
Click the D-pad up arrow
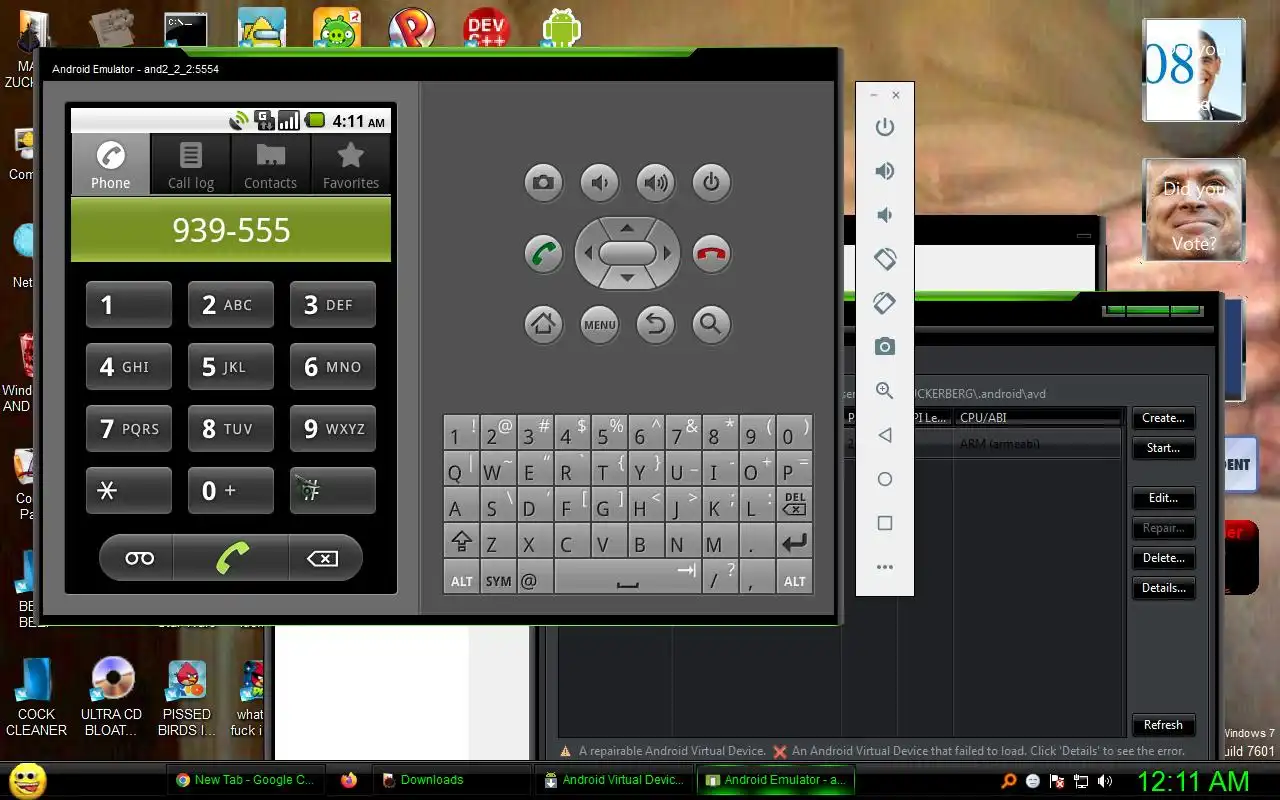[x=627, y=227]
